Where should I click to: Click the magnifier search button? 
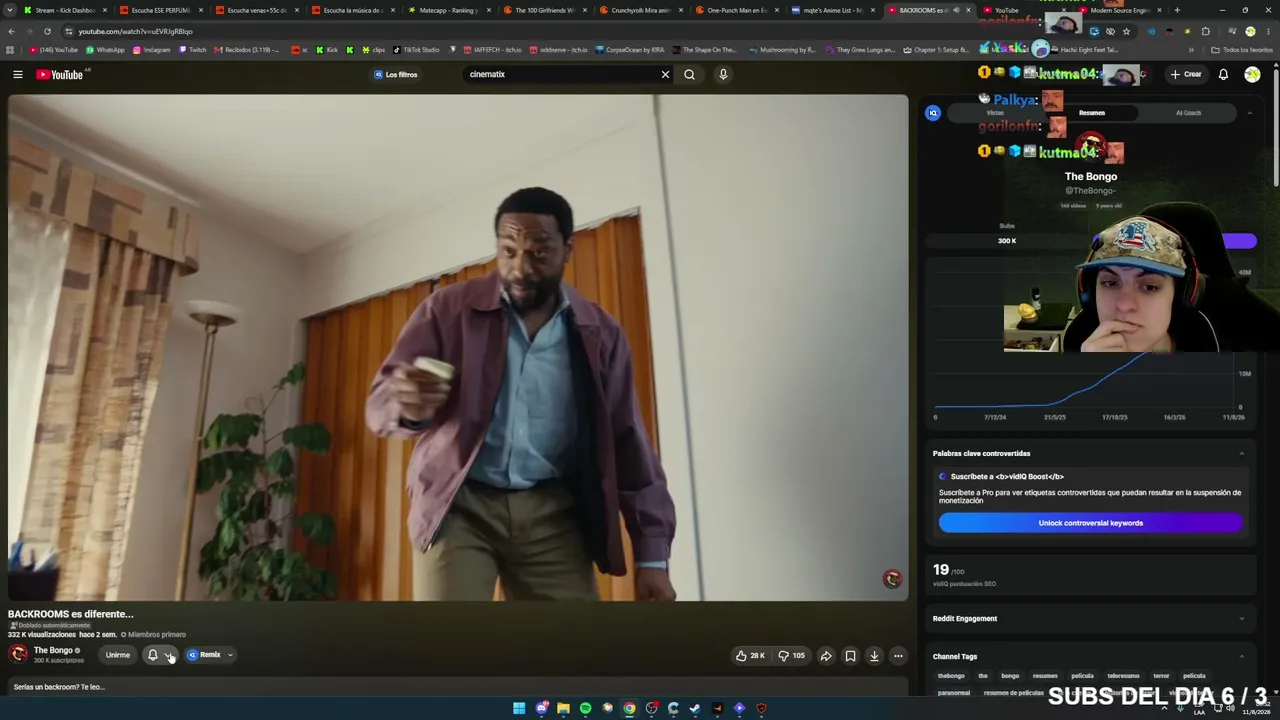point(689,74)
